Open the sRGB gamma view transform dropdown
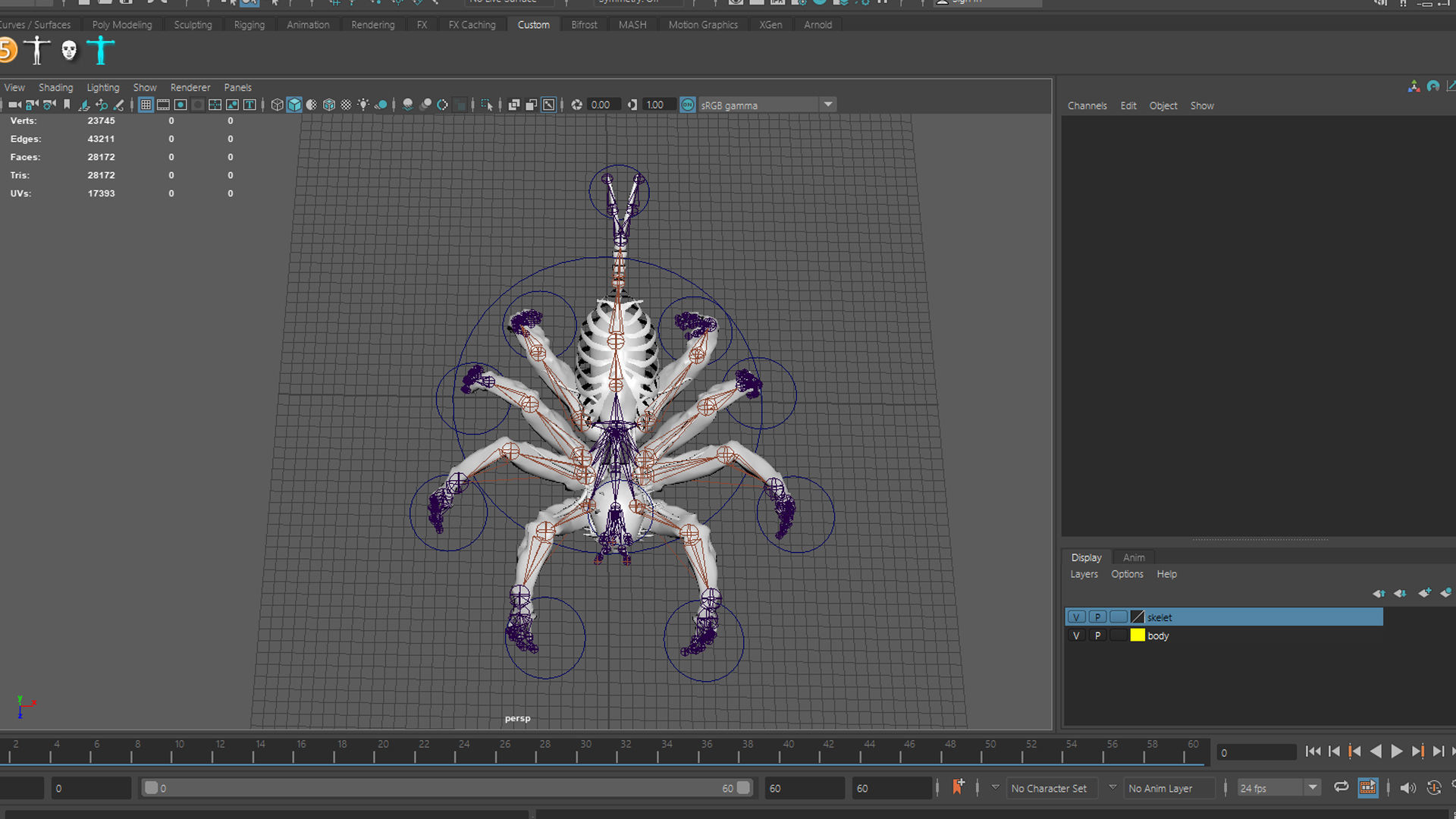The image size is (1456, 819). click(x=828, y=105)
